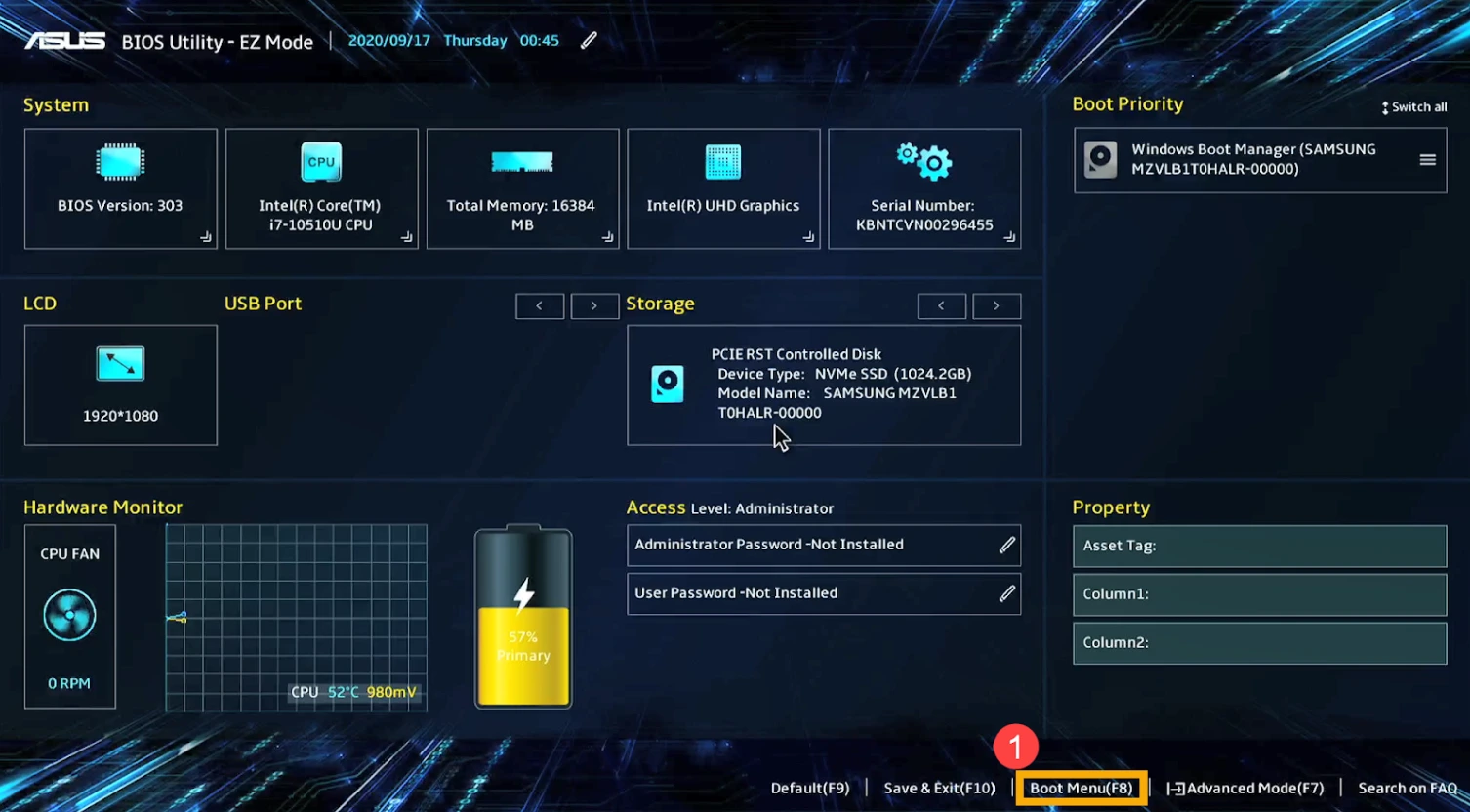The width and height of the screenshot is (1470, 812).
Task: Click the User Password field
Action: (x=824, y=593)
